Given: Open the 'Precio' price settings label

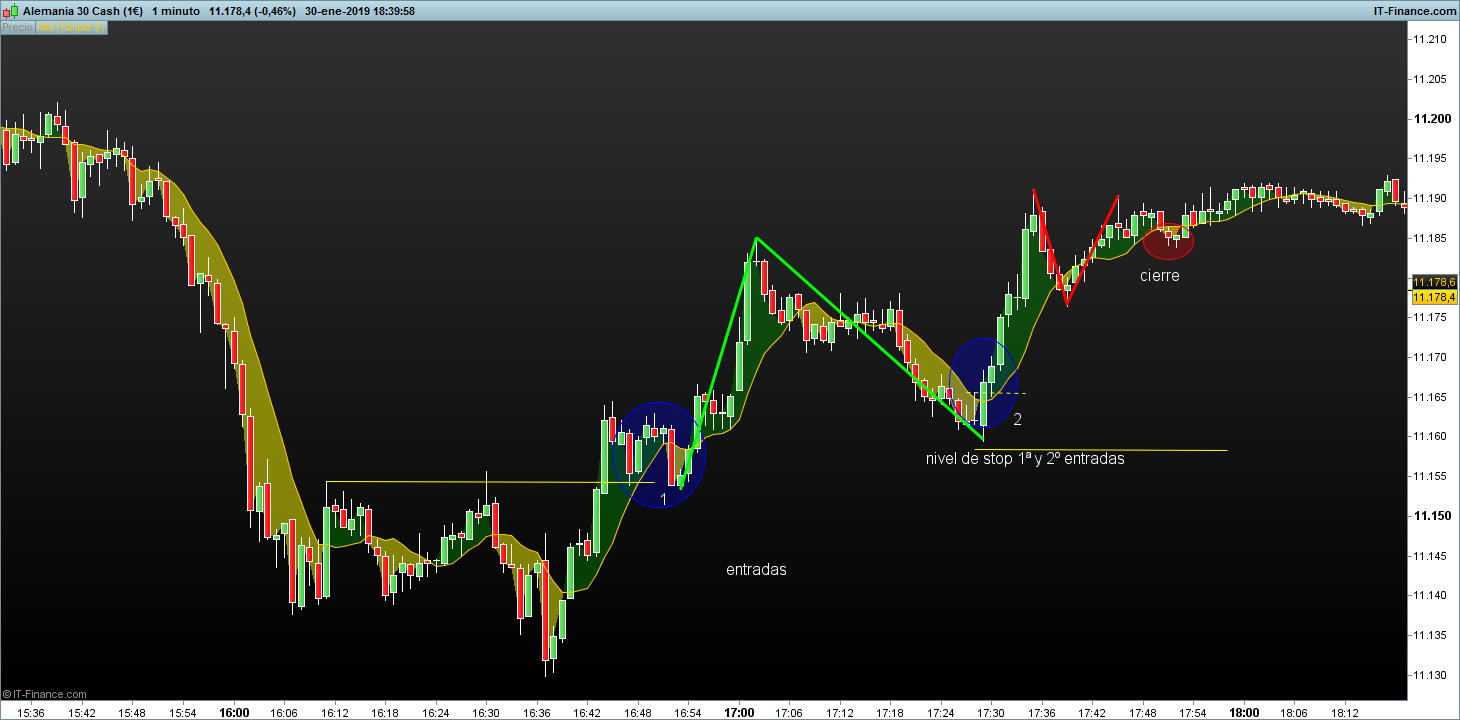Looking at the screenshot, I should click(x=17, y=28).
